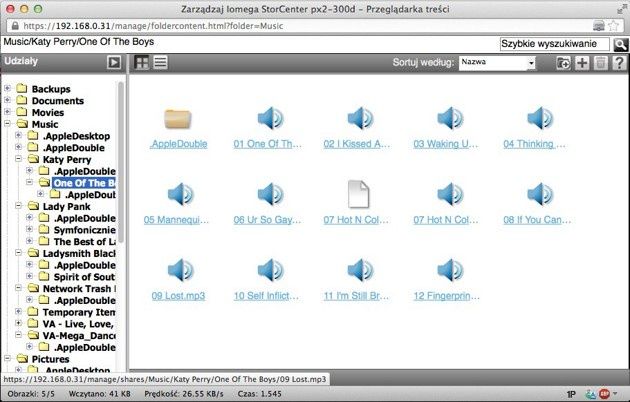This screenshot has height=402, width=630.
Task: Expand the Symfonicznie folder node
Action: click(x=29, y=229)
